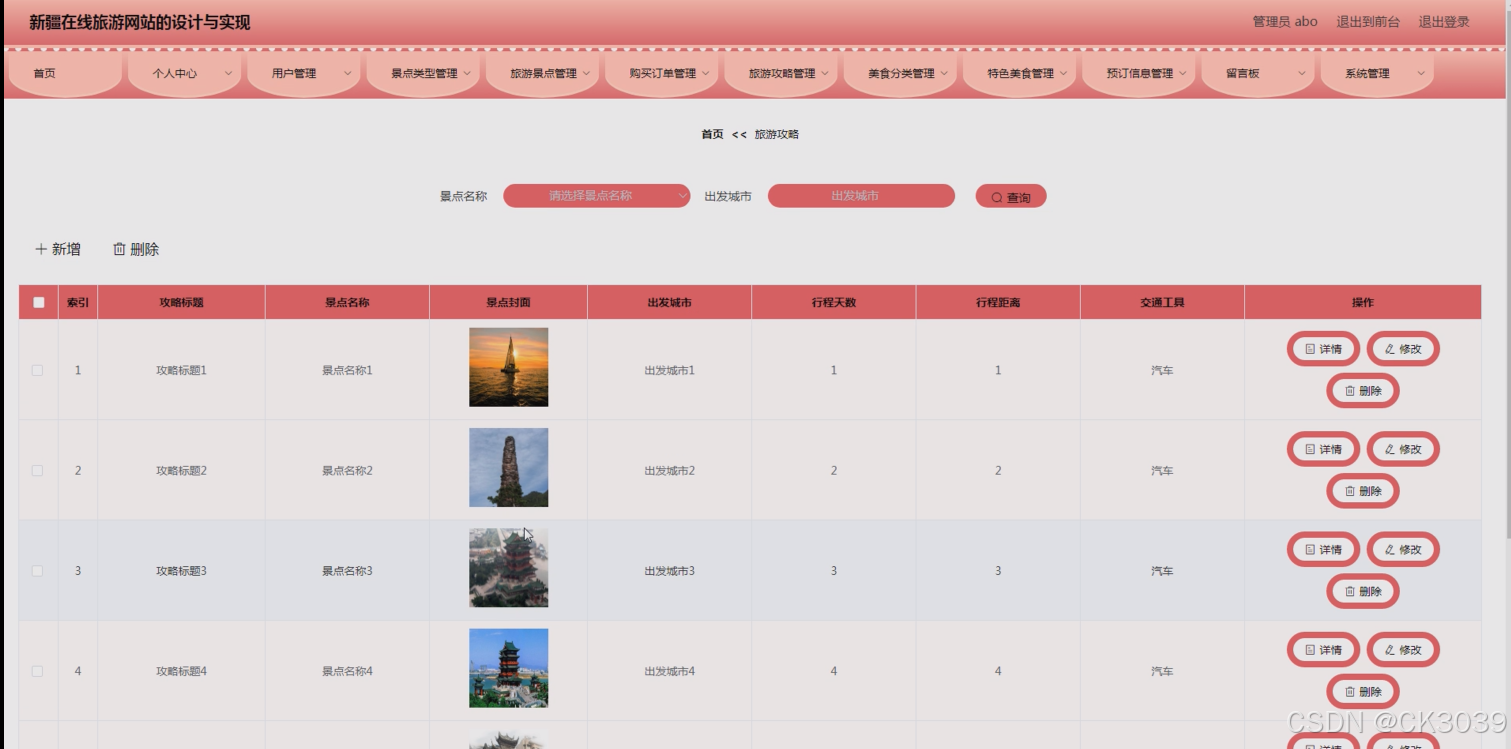The height and width of the screenshot is (749, 1511).
Task: Check the checkbox for row 攻略标题2
Action: (x=38, y=470)
